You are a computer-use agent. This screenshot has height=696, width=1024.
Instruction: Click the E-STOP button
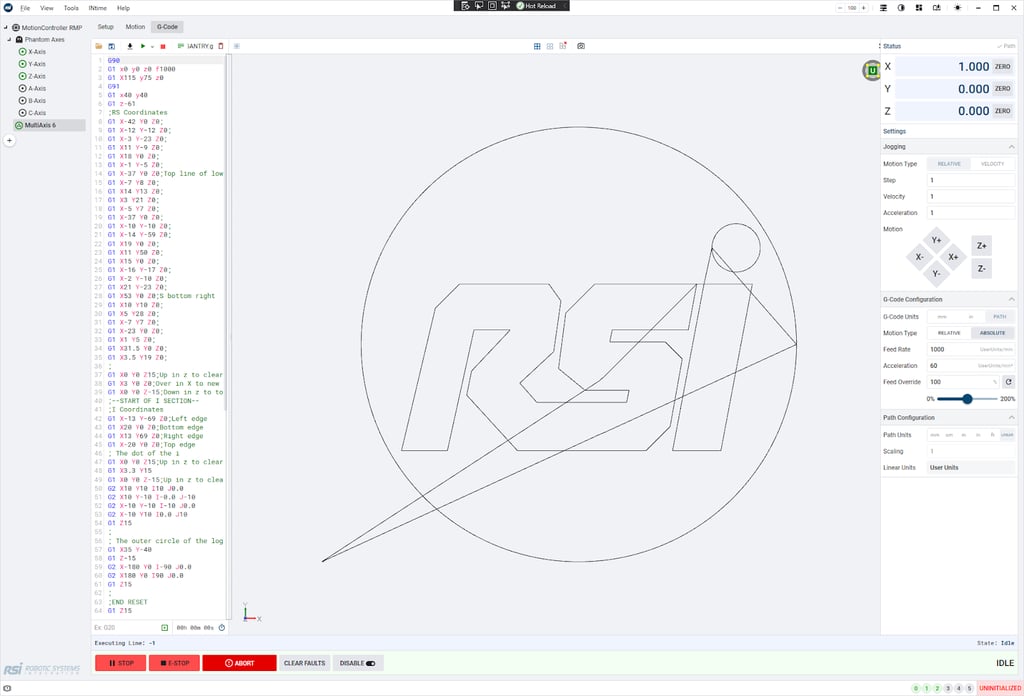point(174,663)
